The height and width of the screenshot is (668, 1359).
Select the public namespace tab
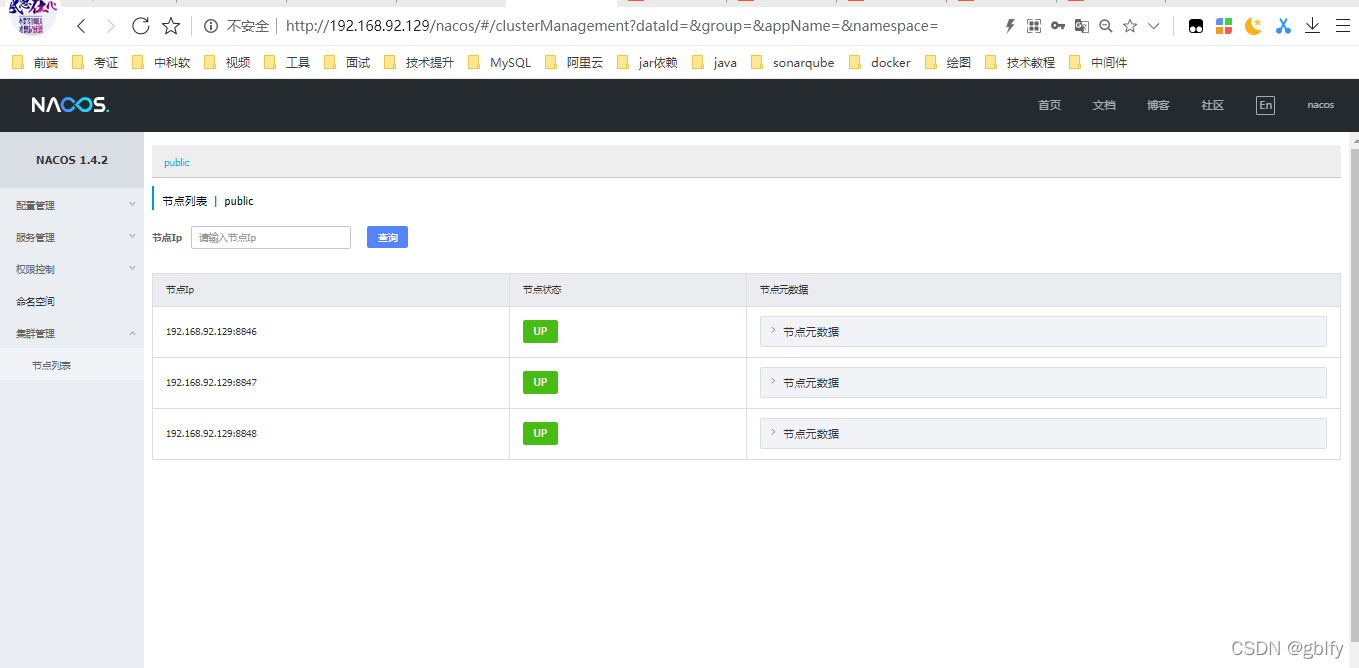pyautogui.click(x=176, y=162)
